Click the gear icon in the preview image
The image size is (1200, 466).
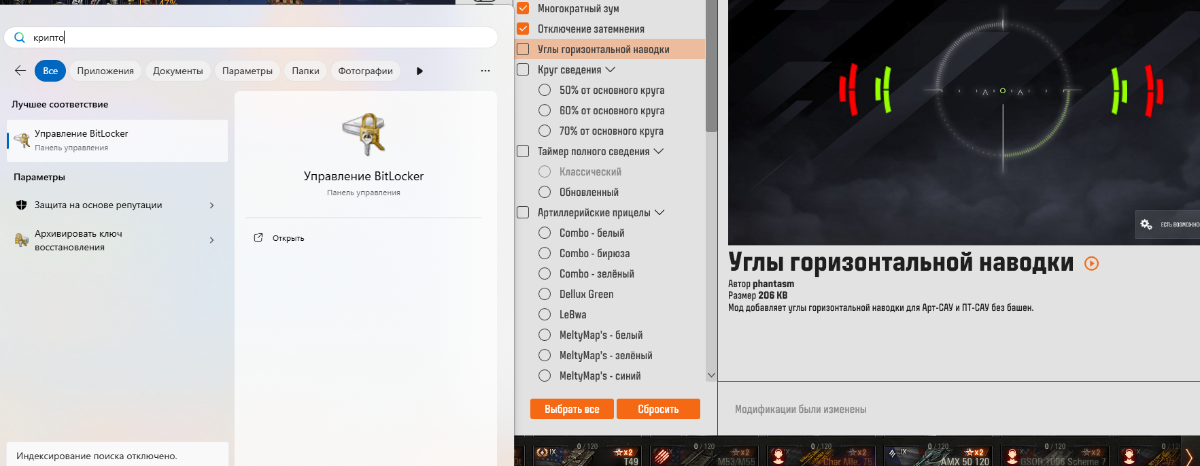click(1146, 224)
